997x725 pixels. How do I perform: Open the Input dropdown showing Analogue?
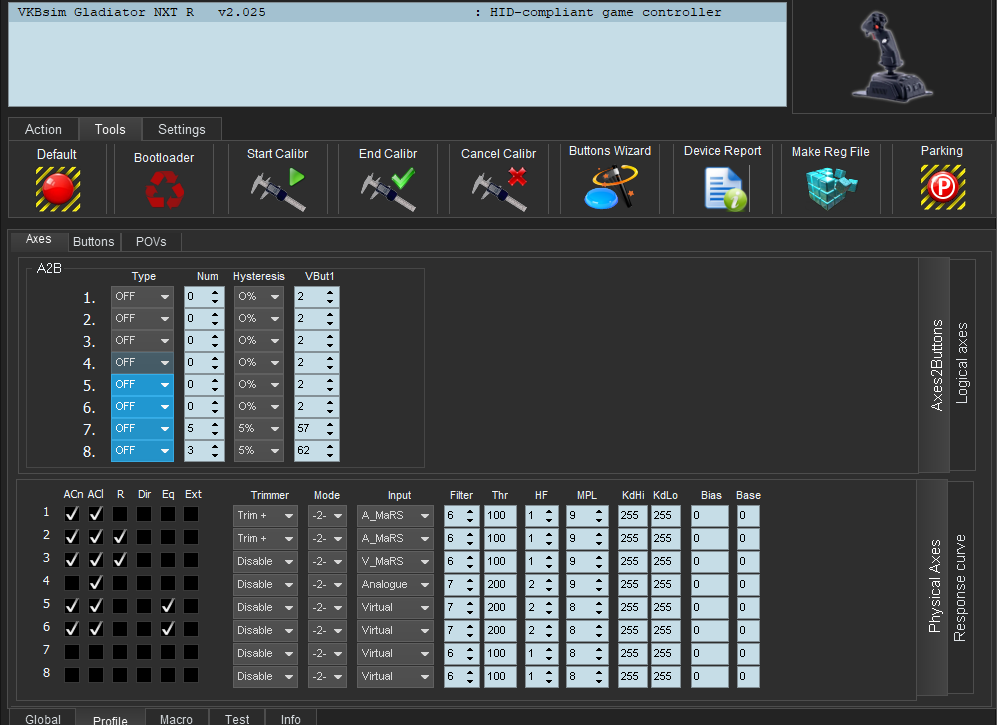point(395,584)
